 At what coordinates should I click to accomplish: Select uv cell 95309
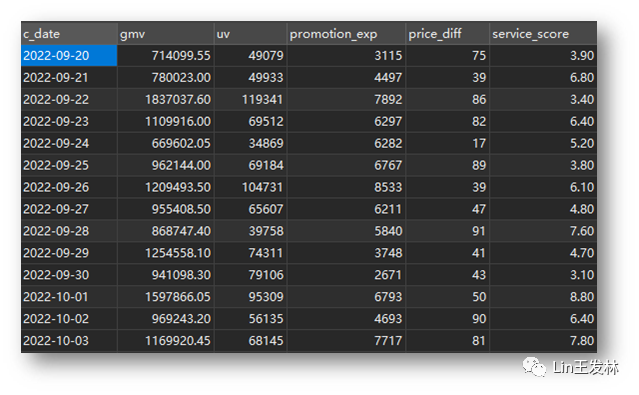(251, 297)
